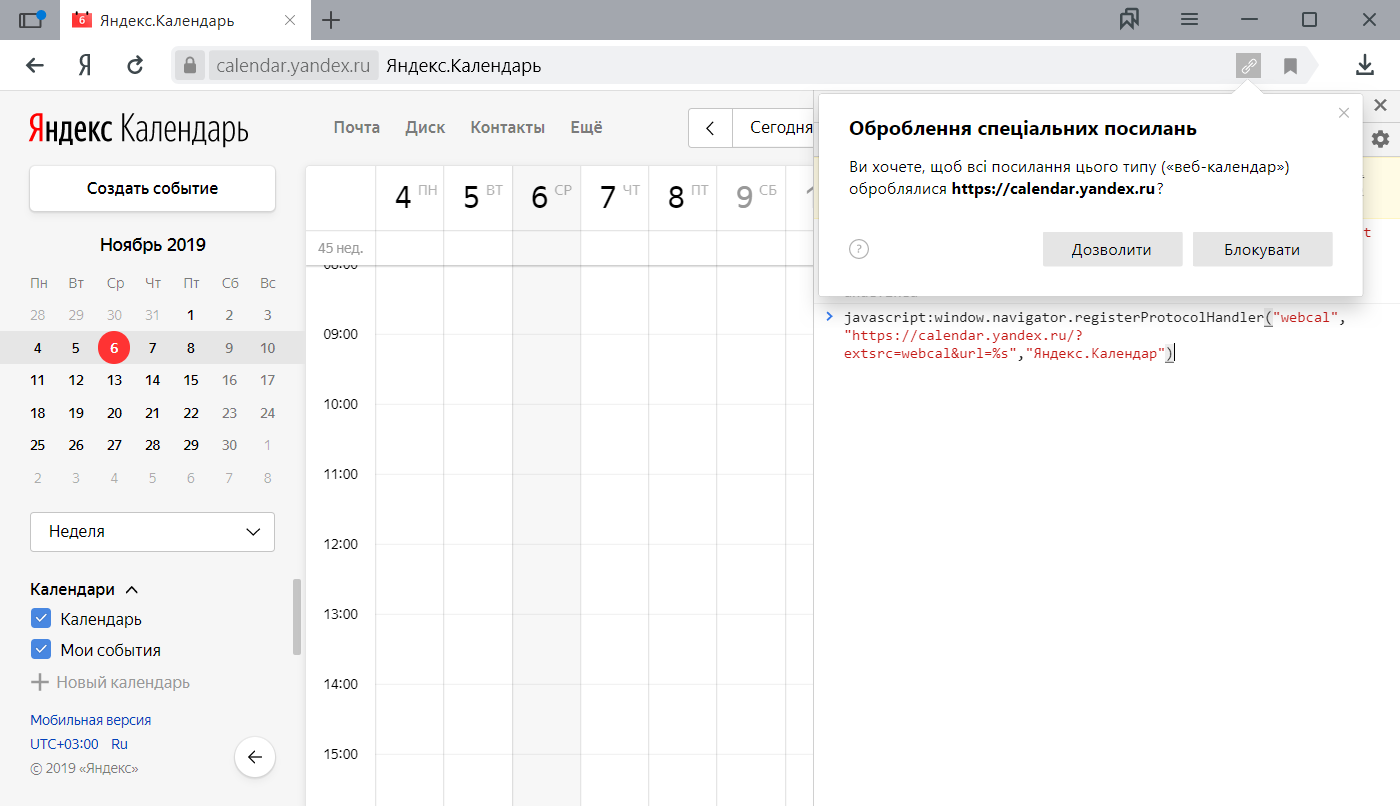Image resolution: width=1400 pixels, height=806 pixels.
Task: Go back using the browser back arrow
Action: [35, 66]
